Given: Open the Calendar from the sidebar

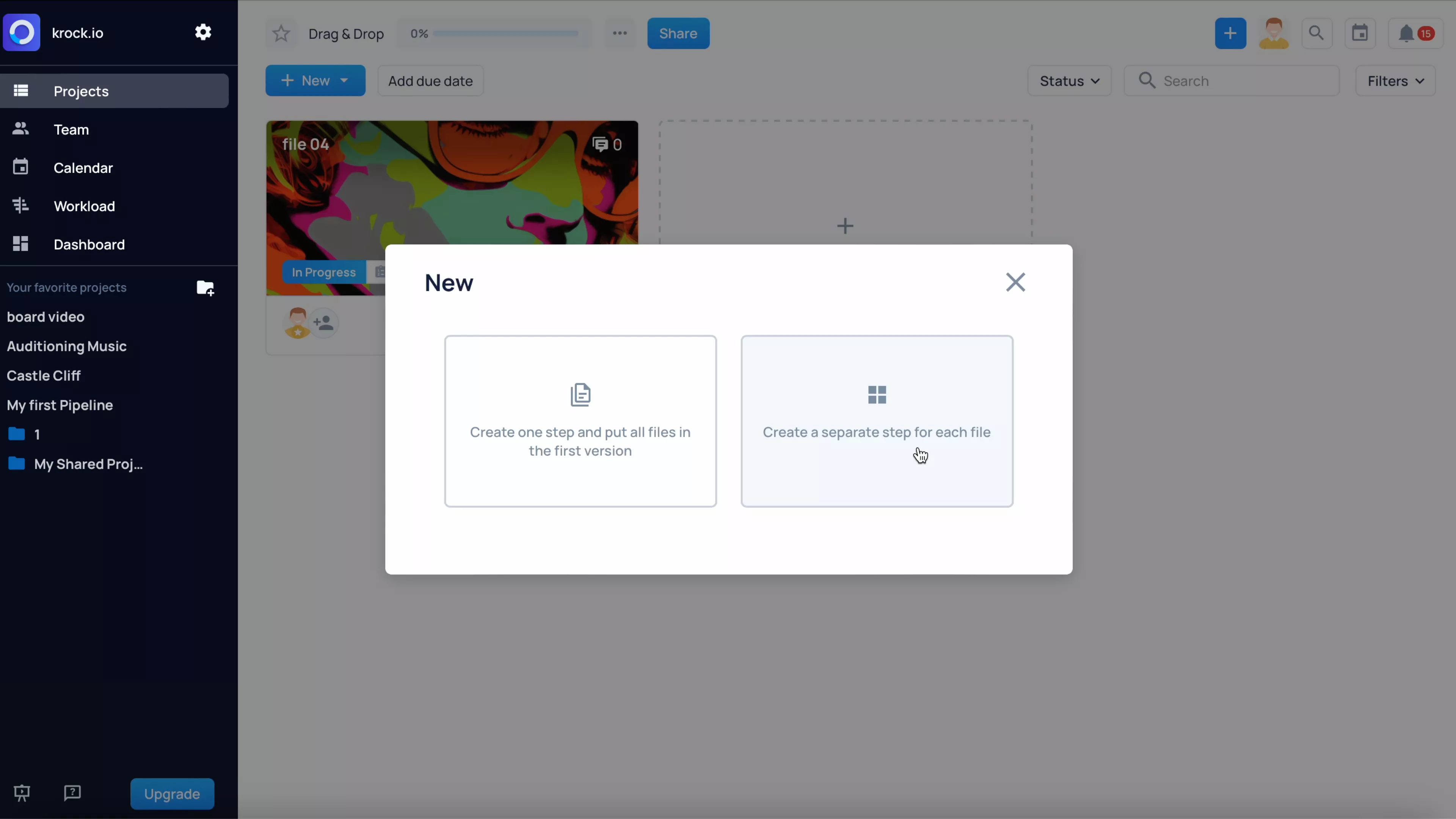Looking at the screenshot, I should (x=20, y=167).
